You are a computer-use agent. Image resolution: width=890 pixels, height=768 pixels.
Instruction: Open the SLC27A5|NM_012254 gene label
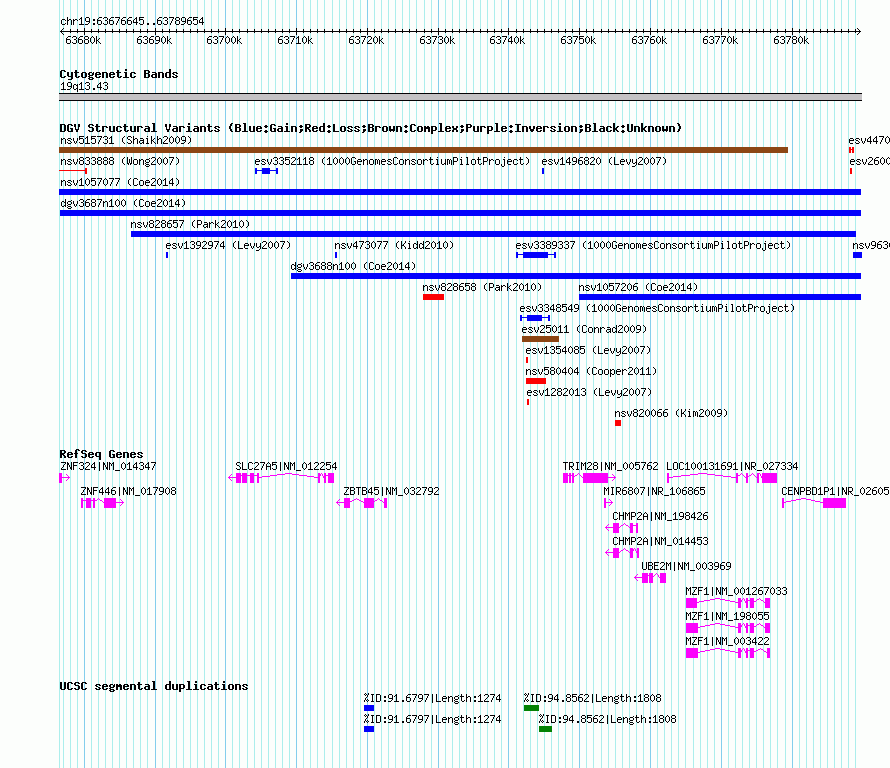tap(286, 466)
